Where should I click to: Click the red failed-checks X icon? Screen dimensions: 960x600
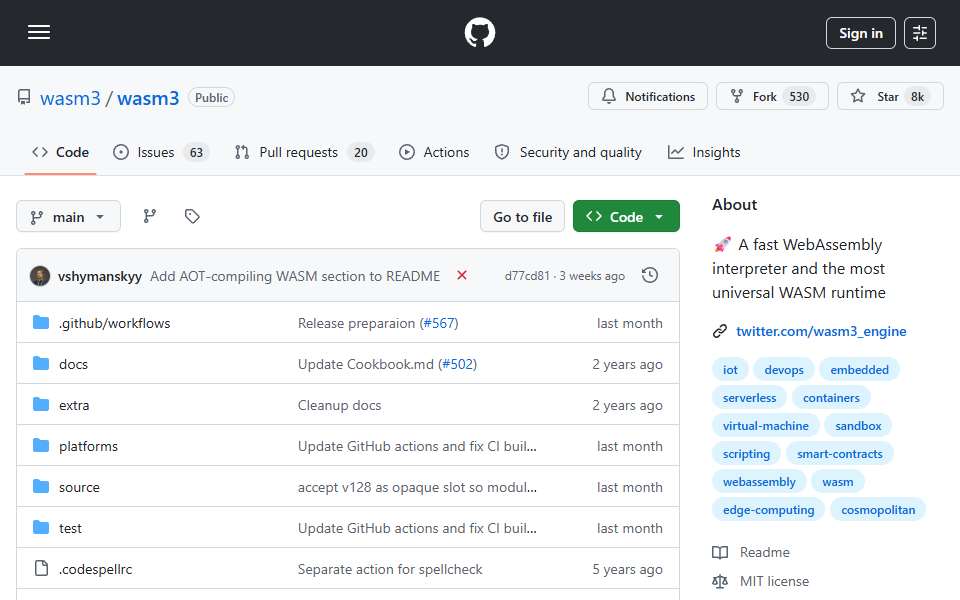462,276
